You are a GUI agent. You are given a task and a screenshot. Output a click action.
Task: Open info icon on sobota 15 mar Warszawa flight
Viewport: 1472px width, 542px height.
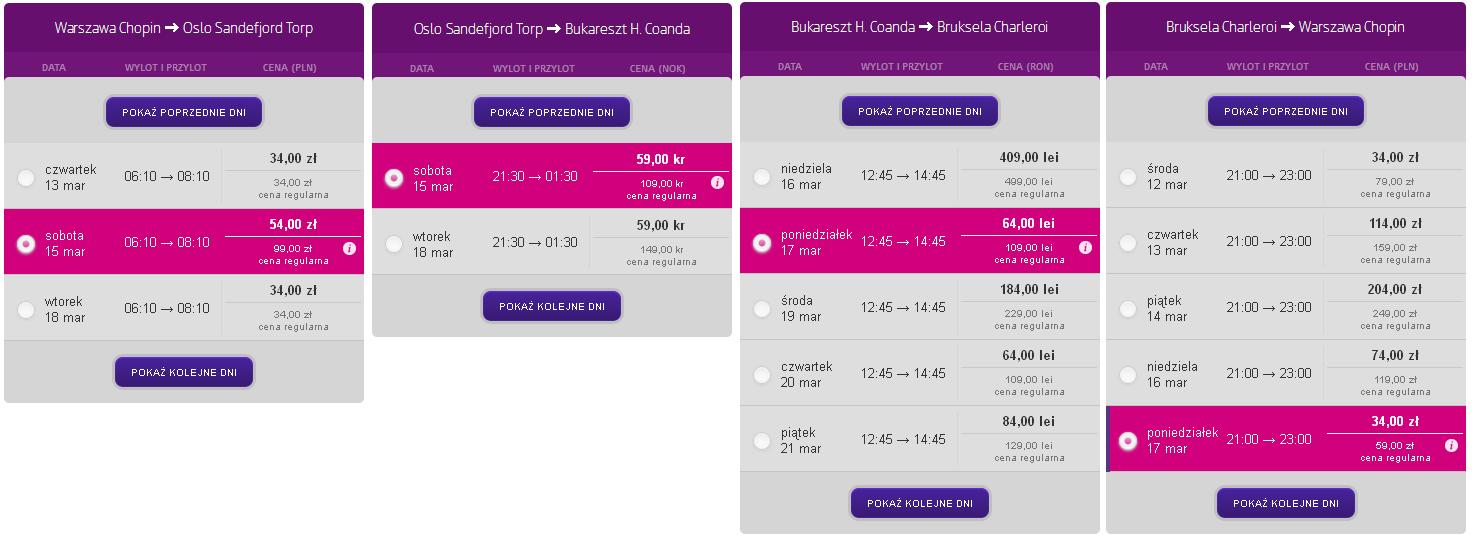pyautogui.click(x=349, y=248)
